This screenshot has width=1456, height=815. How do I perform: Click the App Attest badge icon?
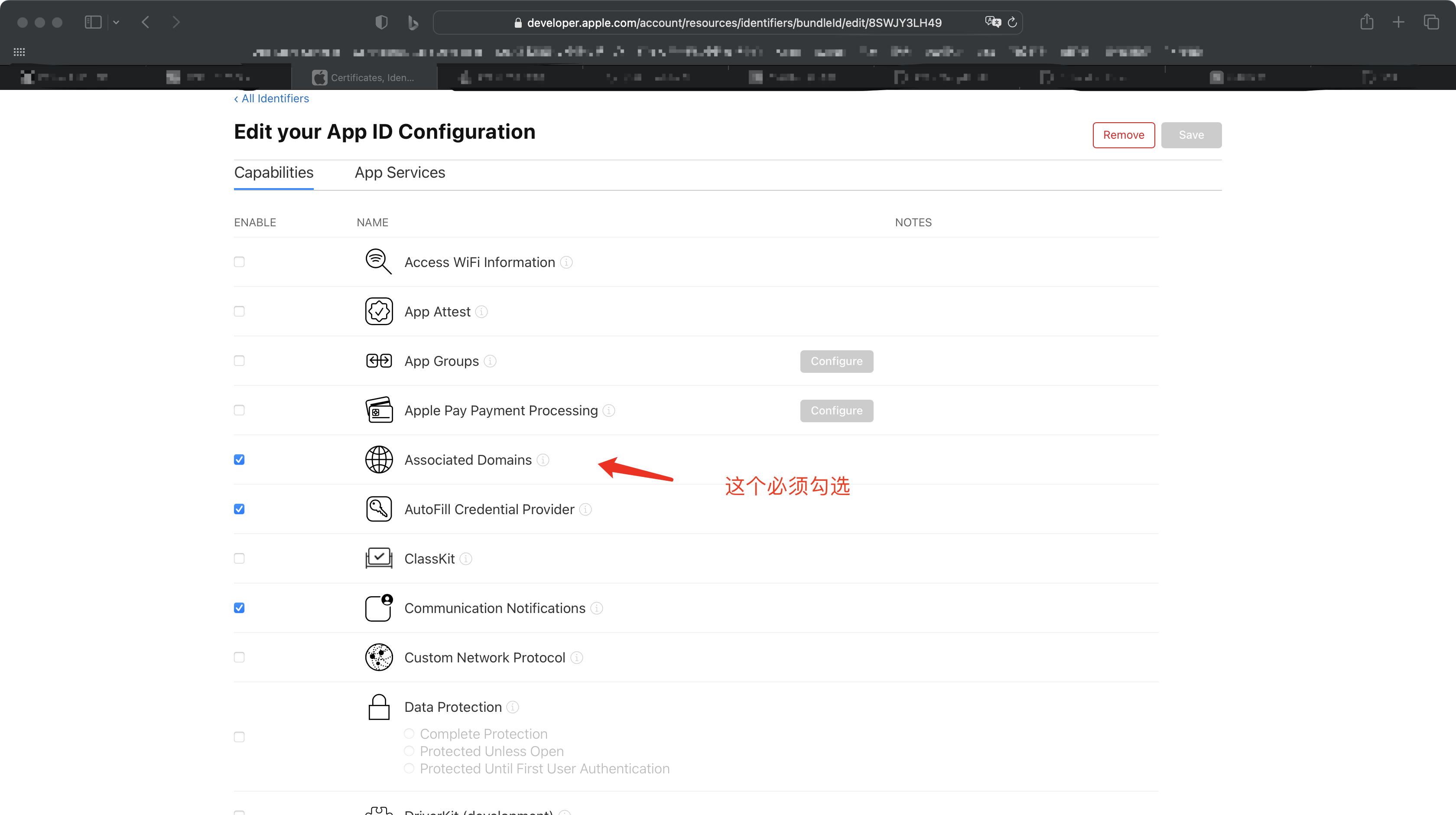click(x=379, y=312)
